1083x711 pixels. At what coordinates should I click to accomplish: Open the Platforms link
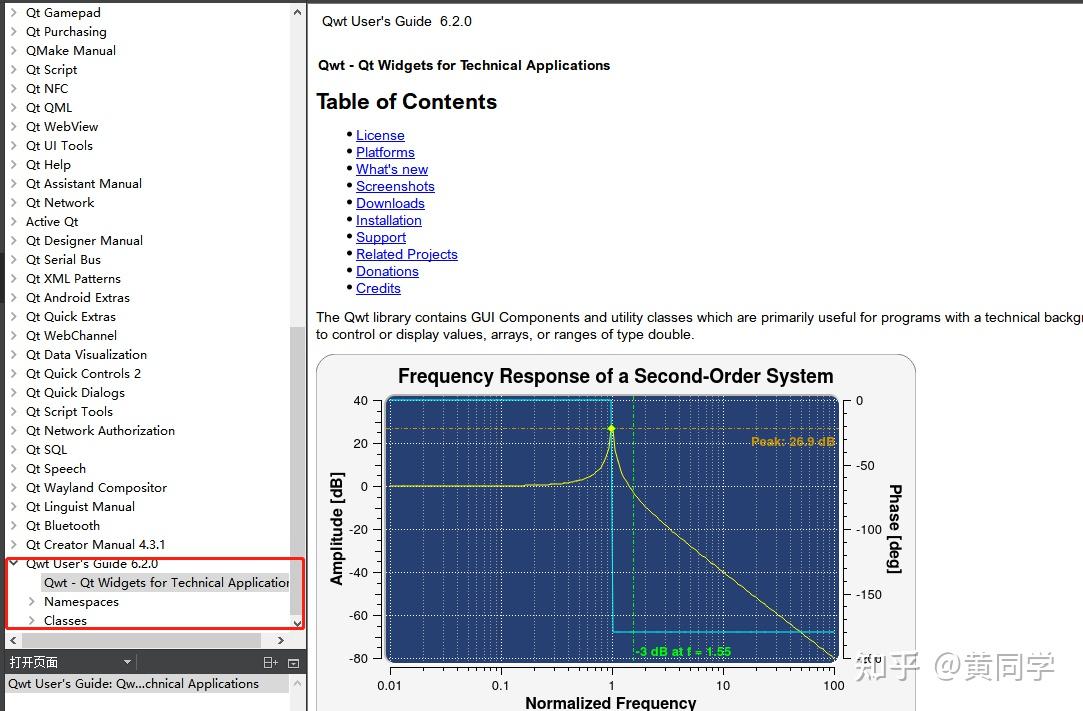pyautogui.click(x=385, y=152)
